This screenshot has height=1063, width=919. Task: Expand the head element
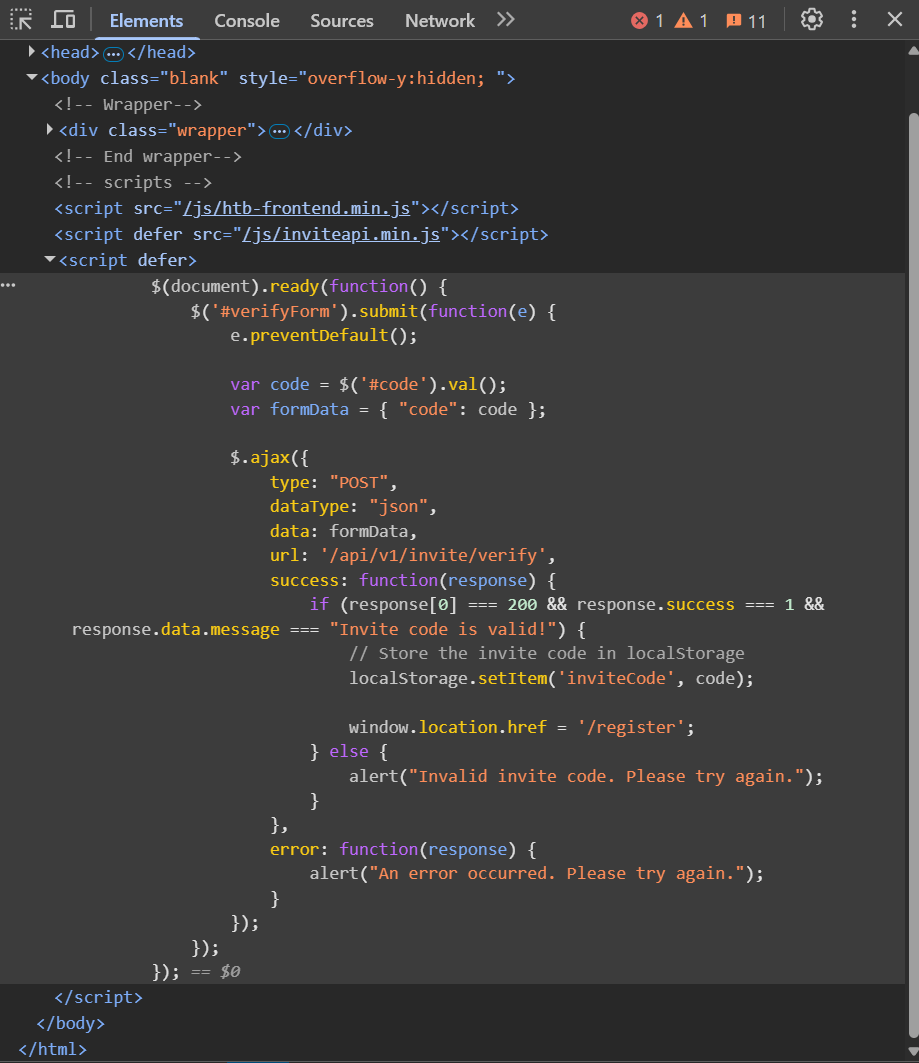tap(31, 52)
